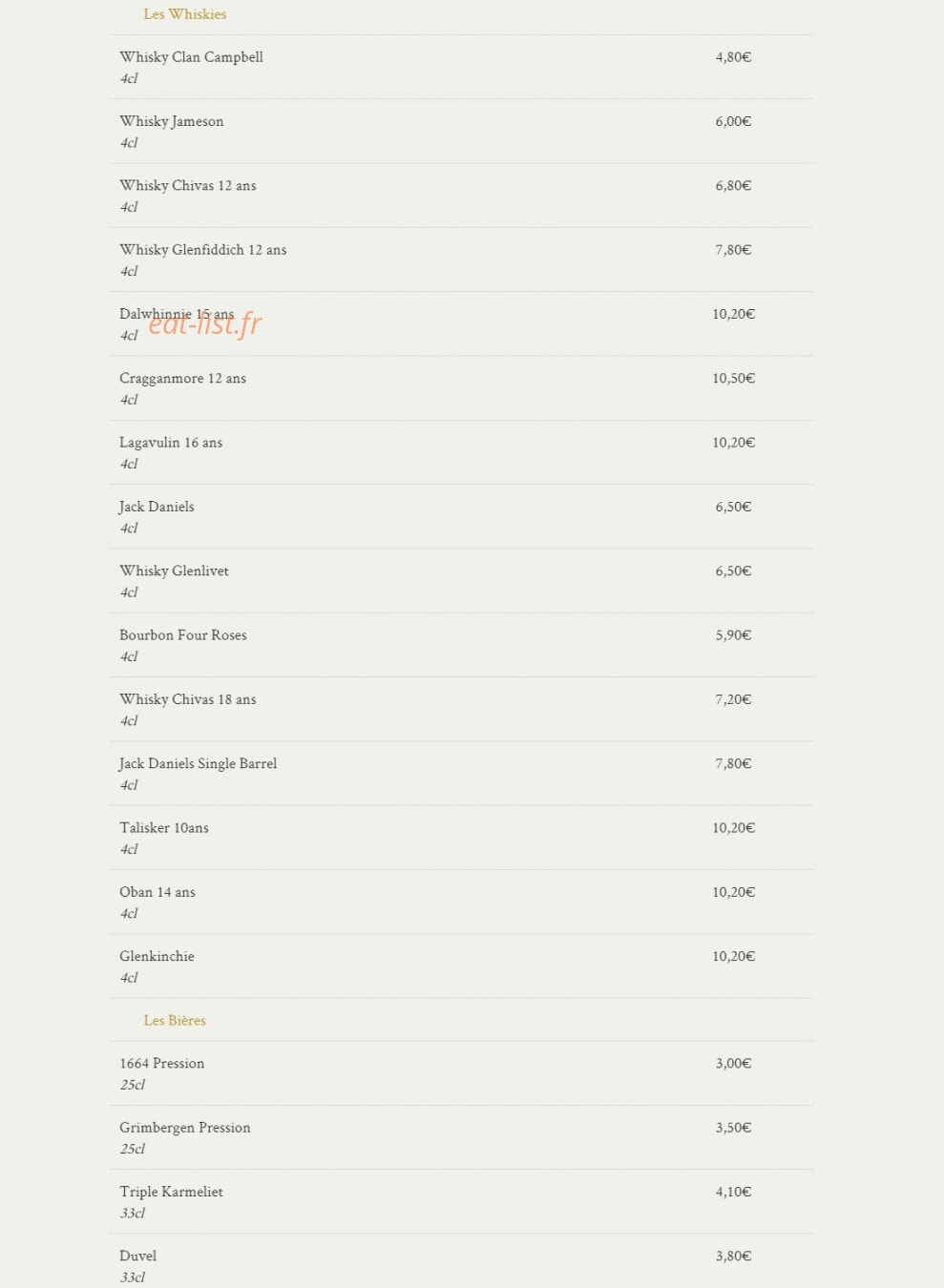Select Bourbon Four Roses entry

coord(461,645)
